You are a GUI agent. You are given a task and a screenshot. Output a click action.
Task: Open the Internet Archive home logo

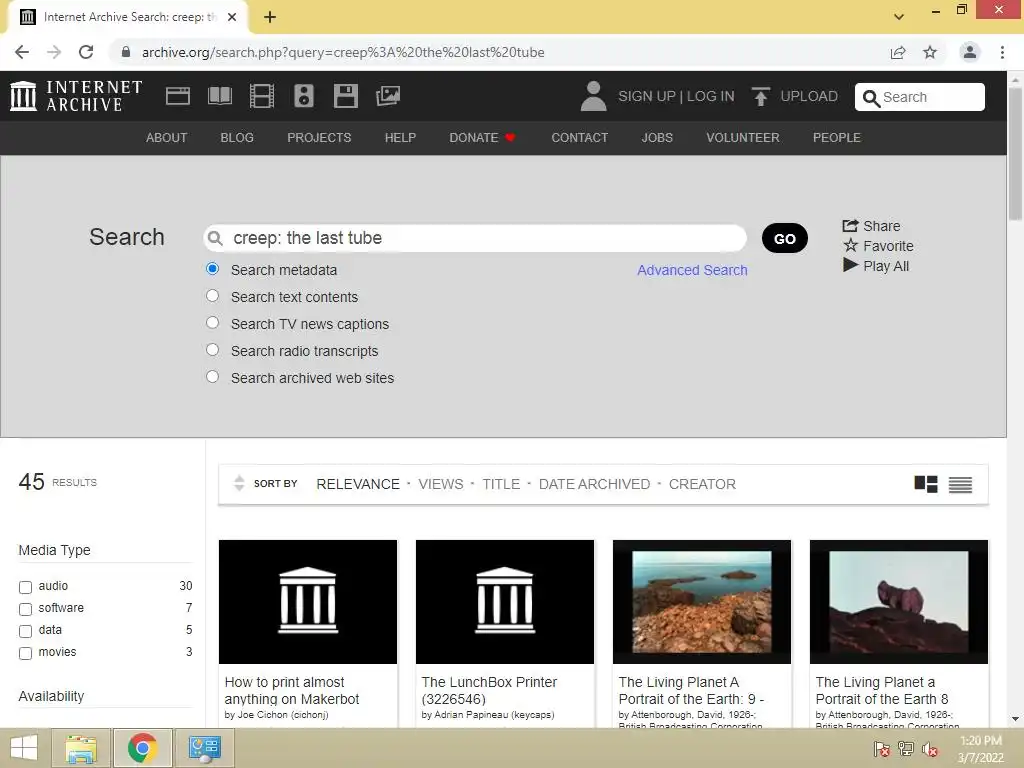click(x=76, y=96)
